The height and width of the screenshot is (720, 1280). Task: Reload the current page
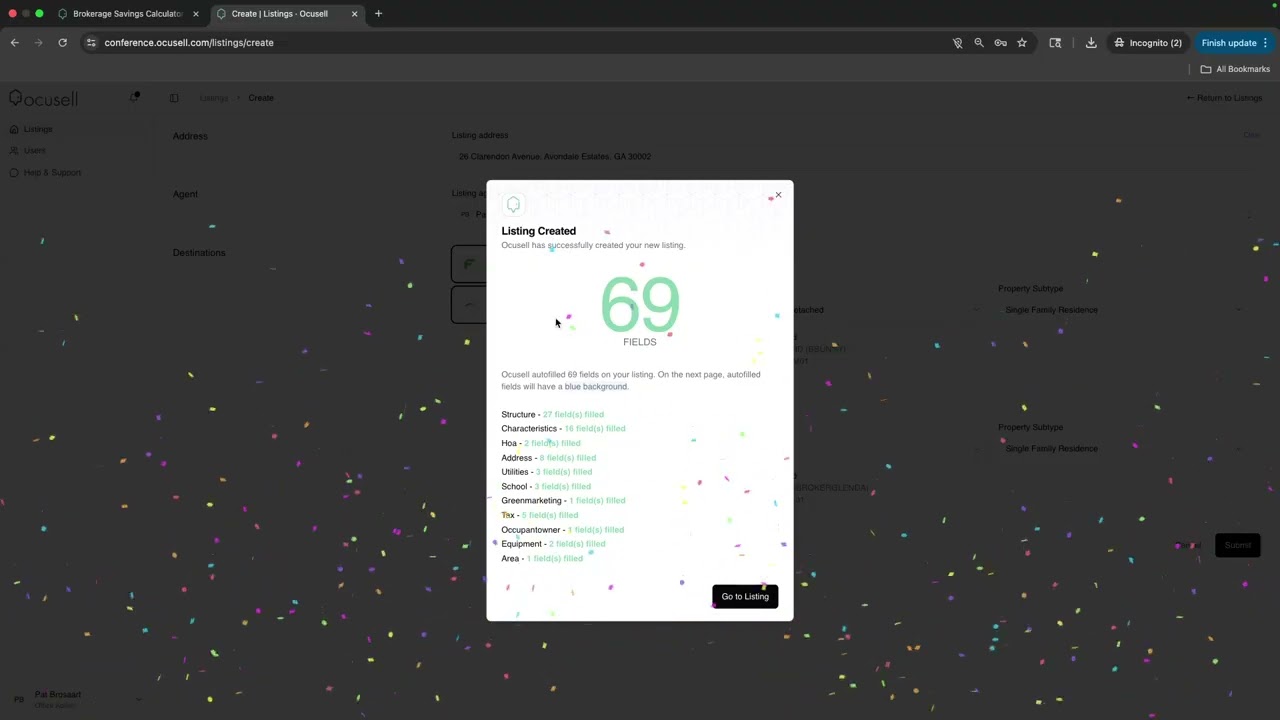(x=62, y=43)
